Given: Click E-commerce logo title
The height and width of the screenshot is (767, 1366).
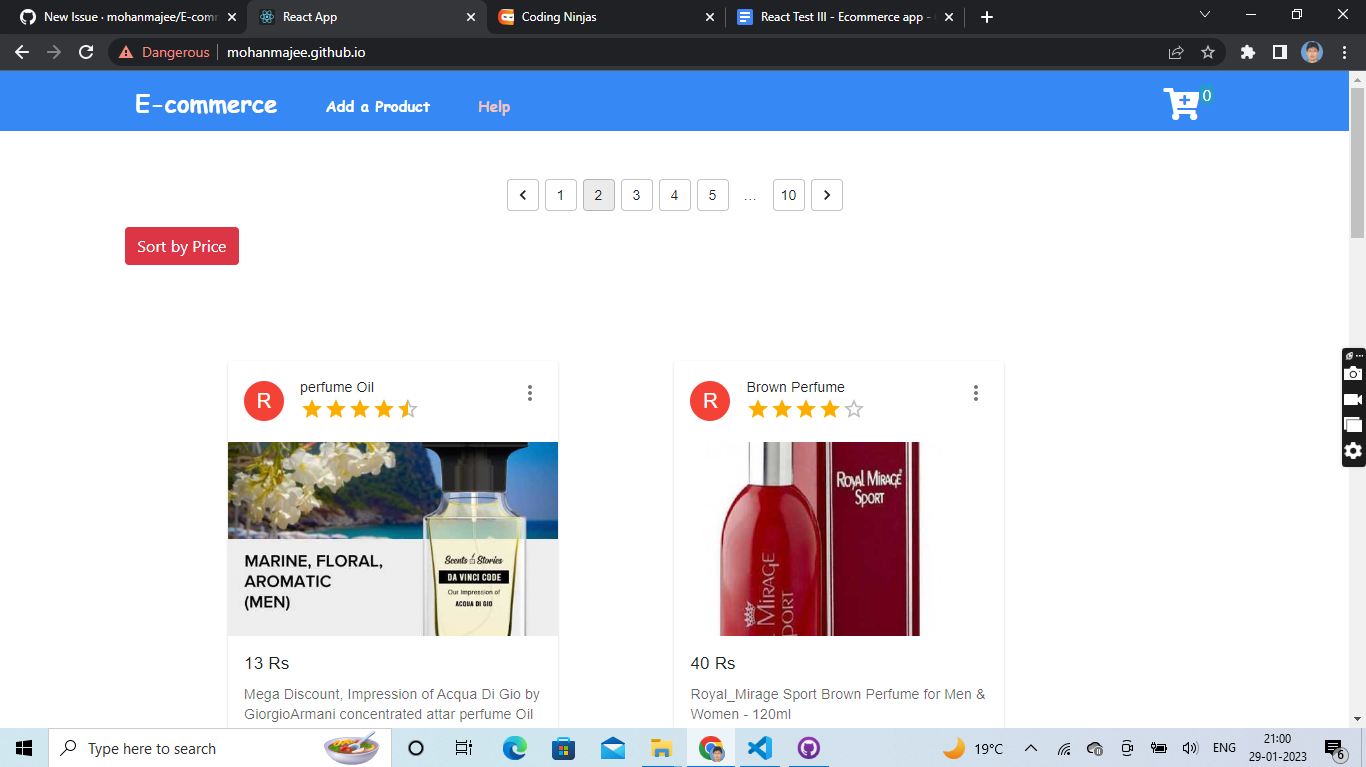Looking at the screenshot, I should (x=206, y=105).
